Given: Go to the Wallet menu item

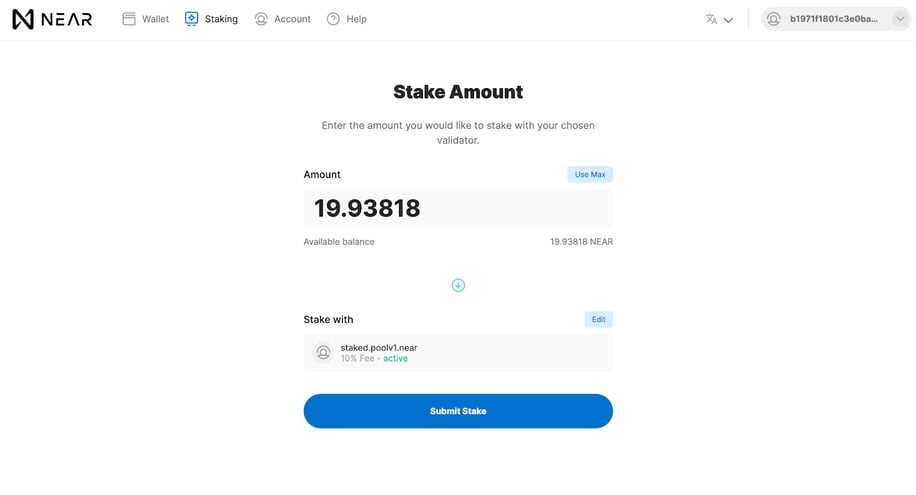Looking at the screenshot, I should (x=145, y=19).
